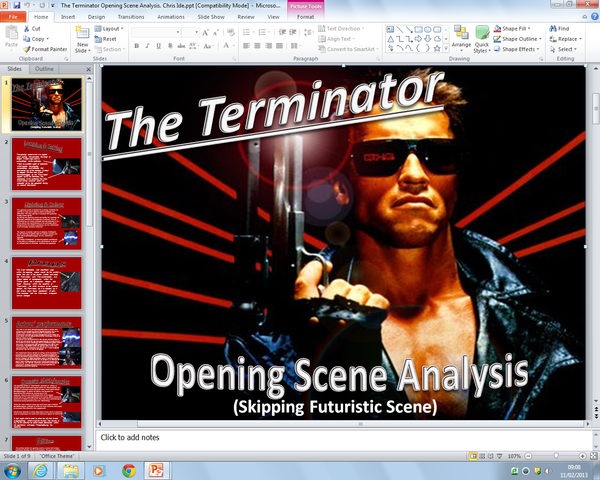
Task: Switch to the Insert ribbon tab
Action: pos(68,17)
